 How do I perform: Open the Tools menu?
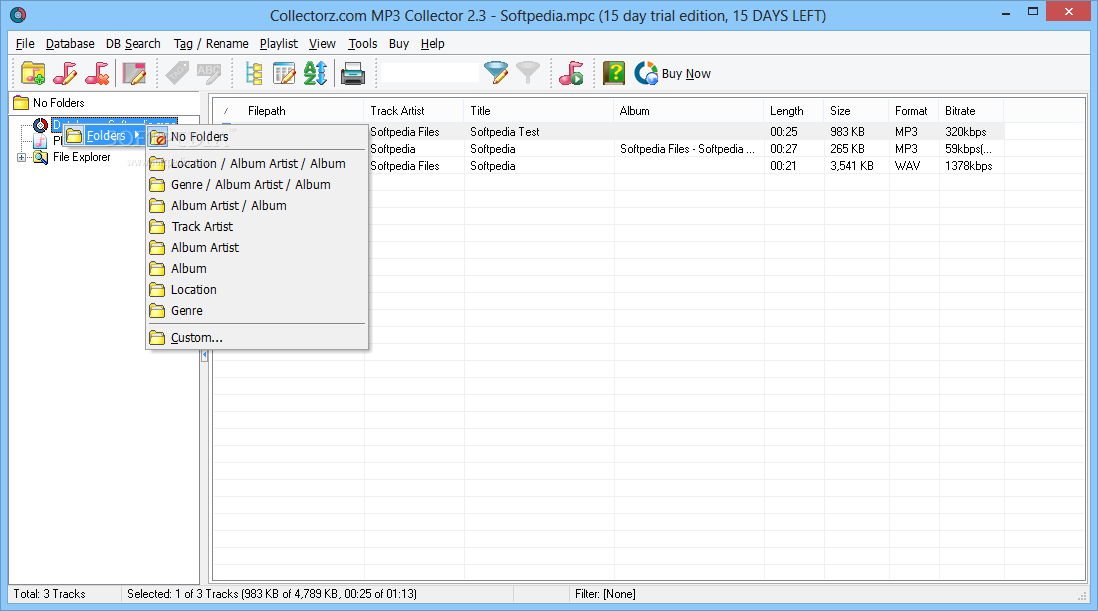click(363, 43)
